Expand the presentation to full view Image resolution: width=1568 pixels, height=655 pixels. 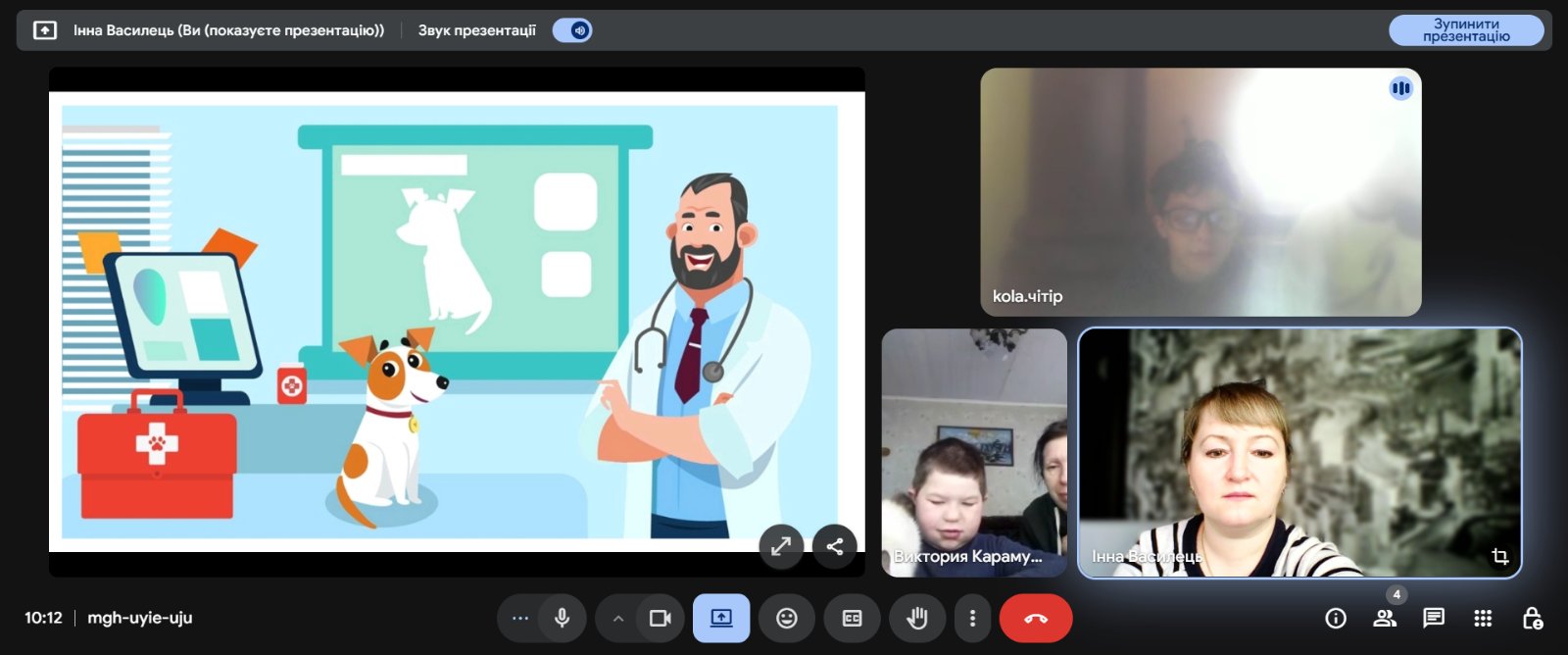click(x=781, y=546)
